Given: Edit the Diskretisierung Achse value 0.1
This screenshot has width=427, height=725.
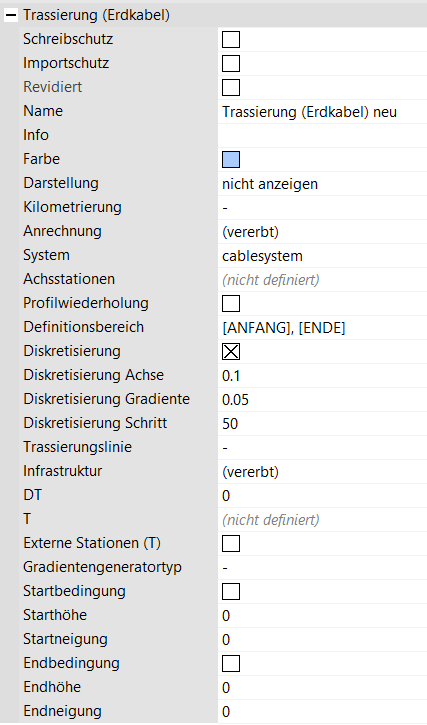Looking at the screenshot, I should pyautogui.click(x=322, y=376).
